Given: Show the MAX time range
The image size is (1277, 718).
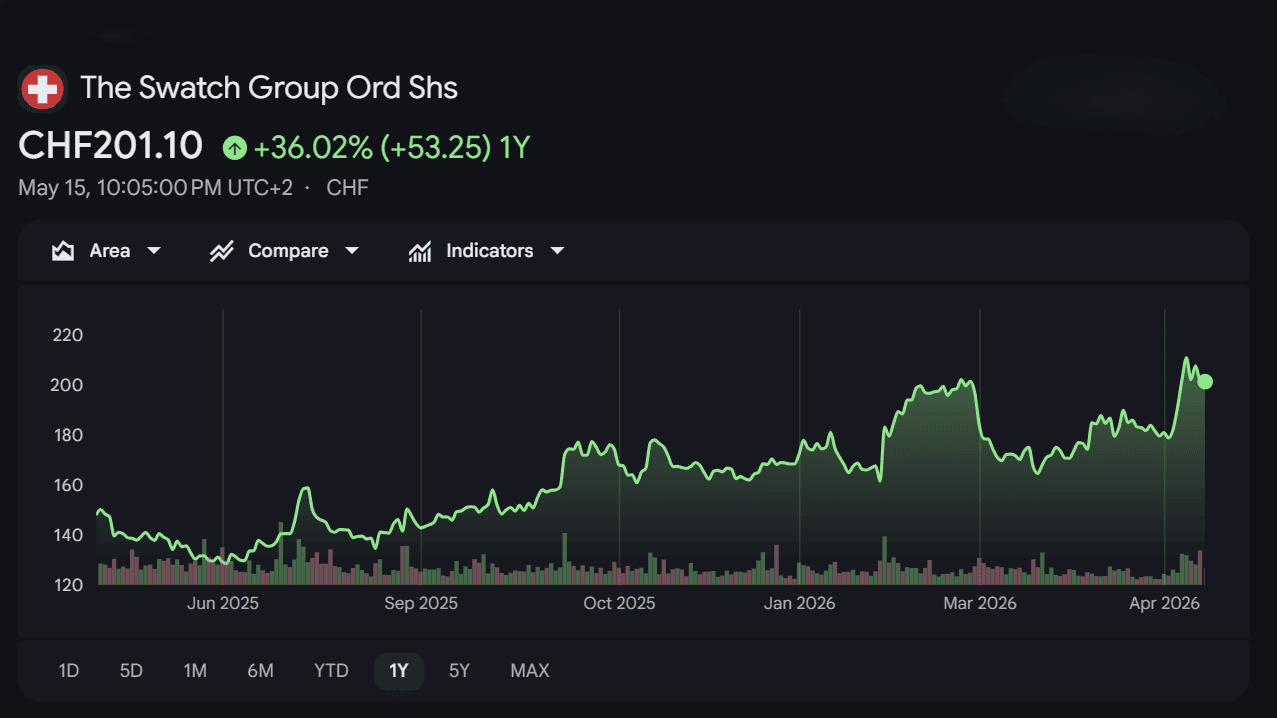Looking at the screenshot, I should point(530,671).
